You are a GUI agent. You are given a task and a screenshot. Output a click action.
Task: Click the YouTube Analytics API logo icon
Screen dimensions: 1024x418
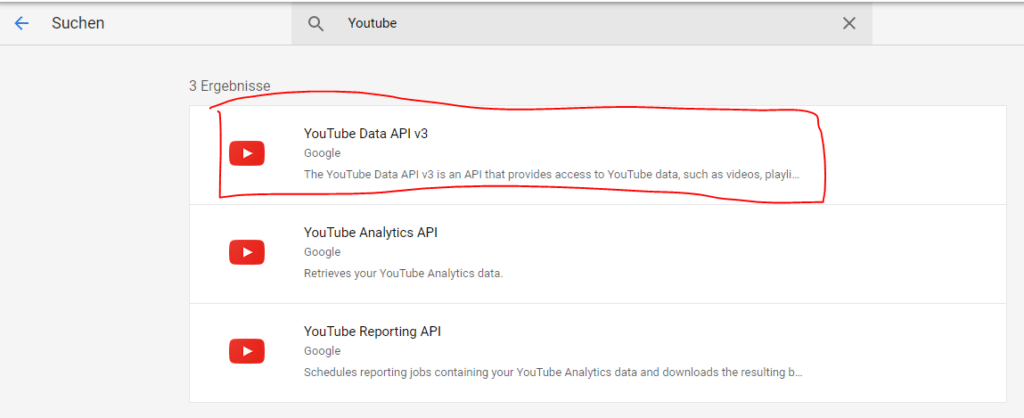coord(247,252)
